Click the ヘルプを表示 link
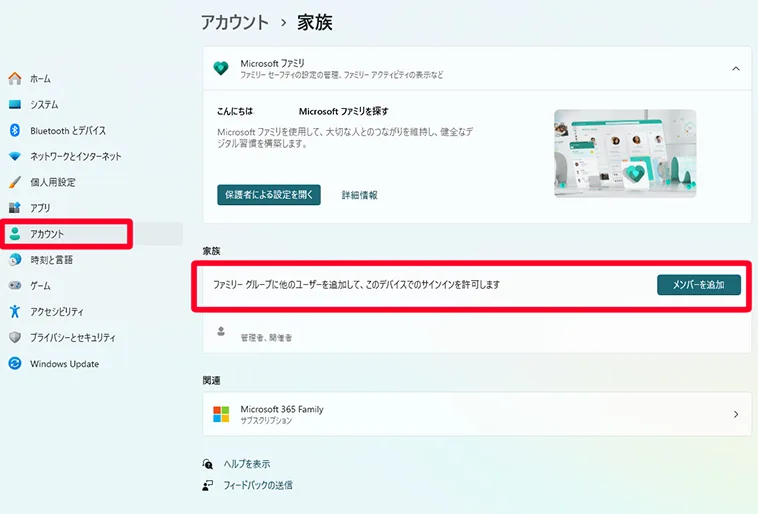758x514 pixels. [x=246, y=464]
